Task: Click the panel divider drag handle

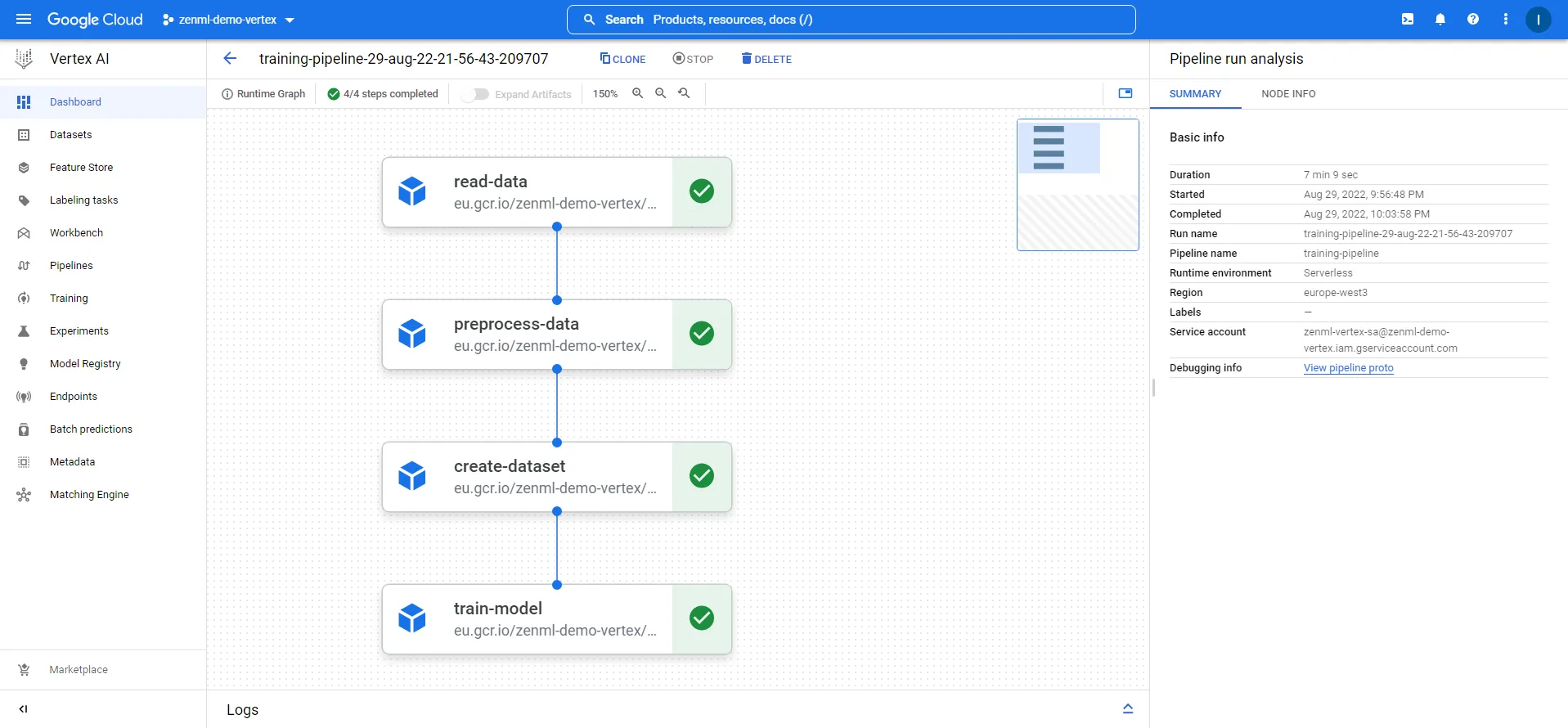Action: [x=1153, y=388]
